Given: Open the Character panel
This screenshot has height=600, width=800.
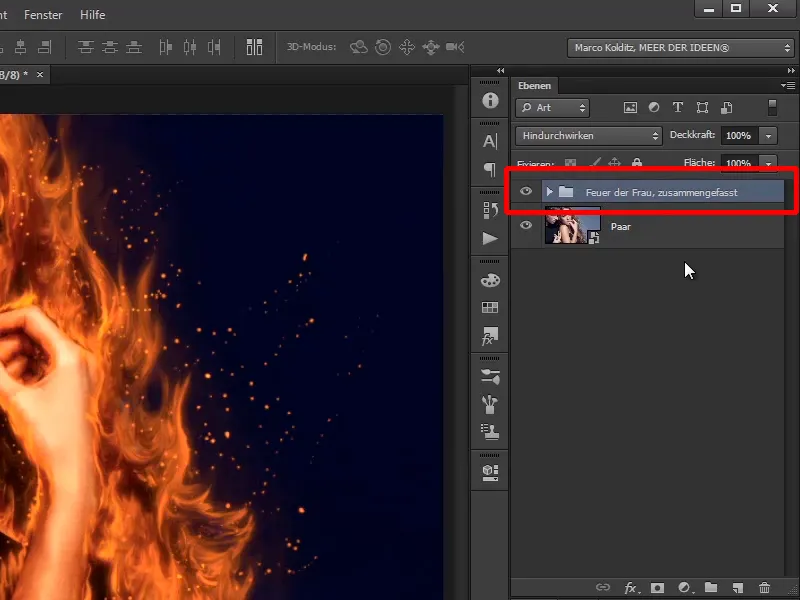Looking at the screenshot, I should click(490, 141).
